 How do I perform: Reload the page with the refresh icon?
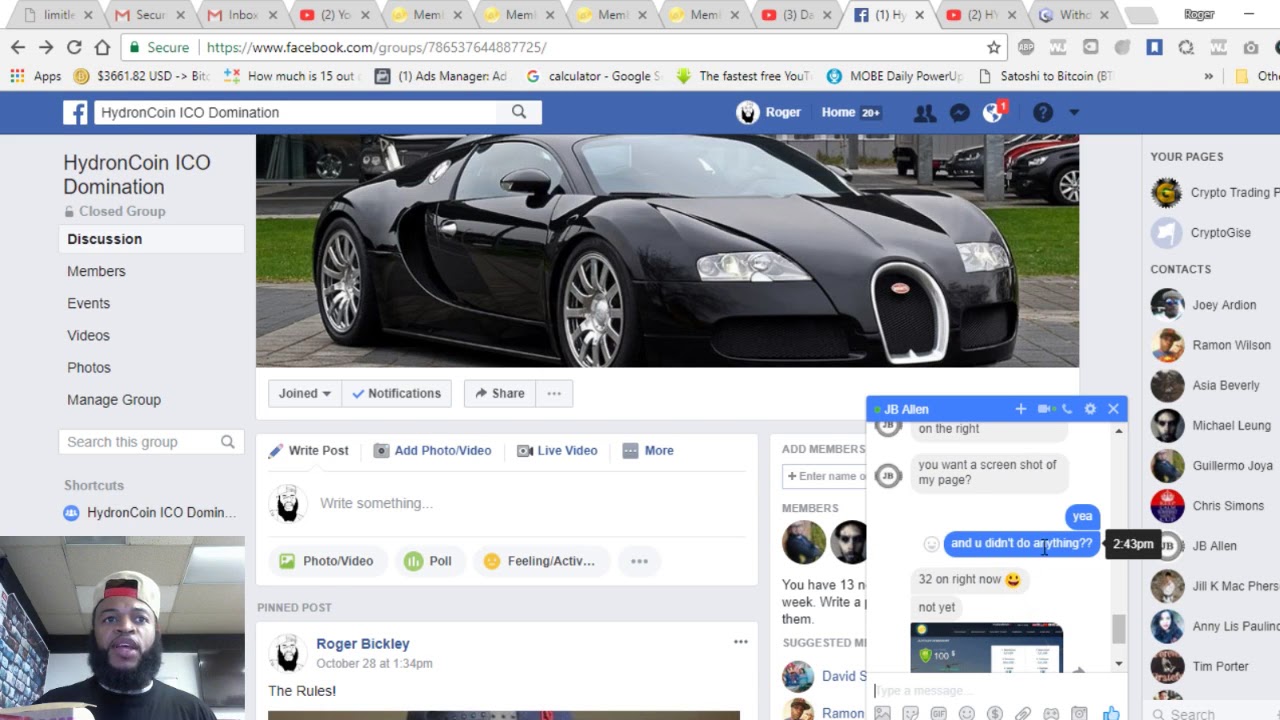(74, 47)
